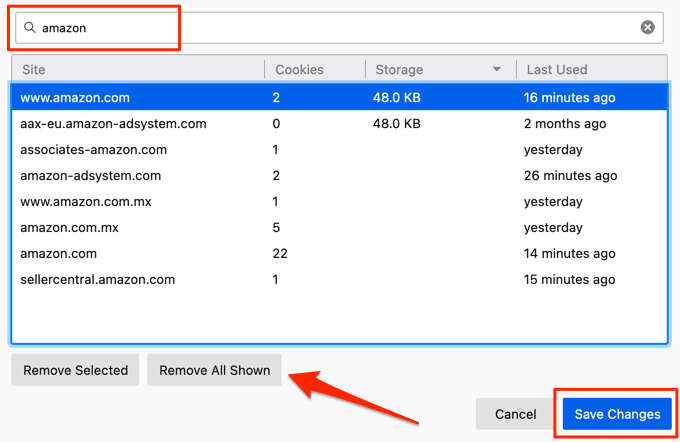This screenshot has width=680, height=442.
Task: Click the Storage column sort arrow
Action: point(497,70)
